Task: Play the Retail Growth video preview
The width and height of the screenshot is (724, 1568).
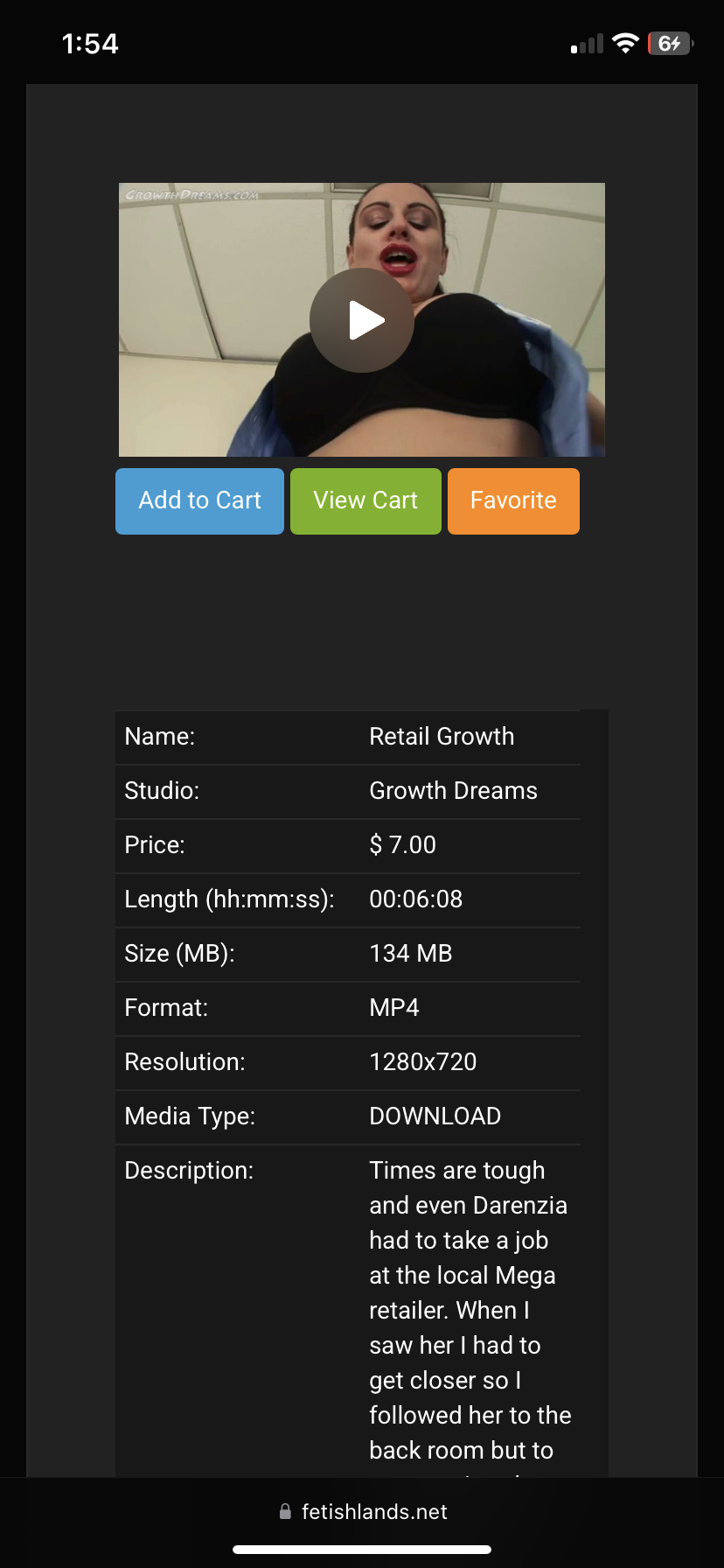Action: (x=362, y=320)
